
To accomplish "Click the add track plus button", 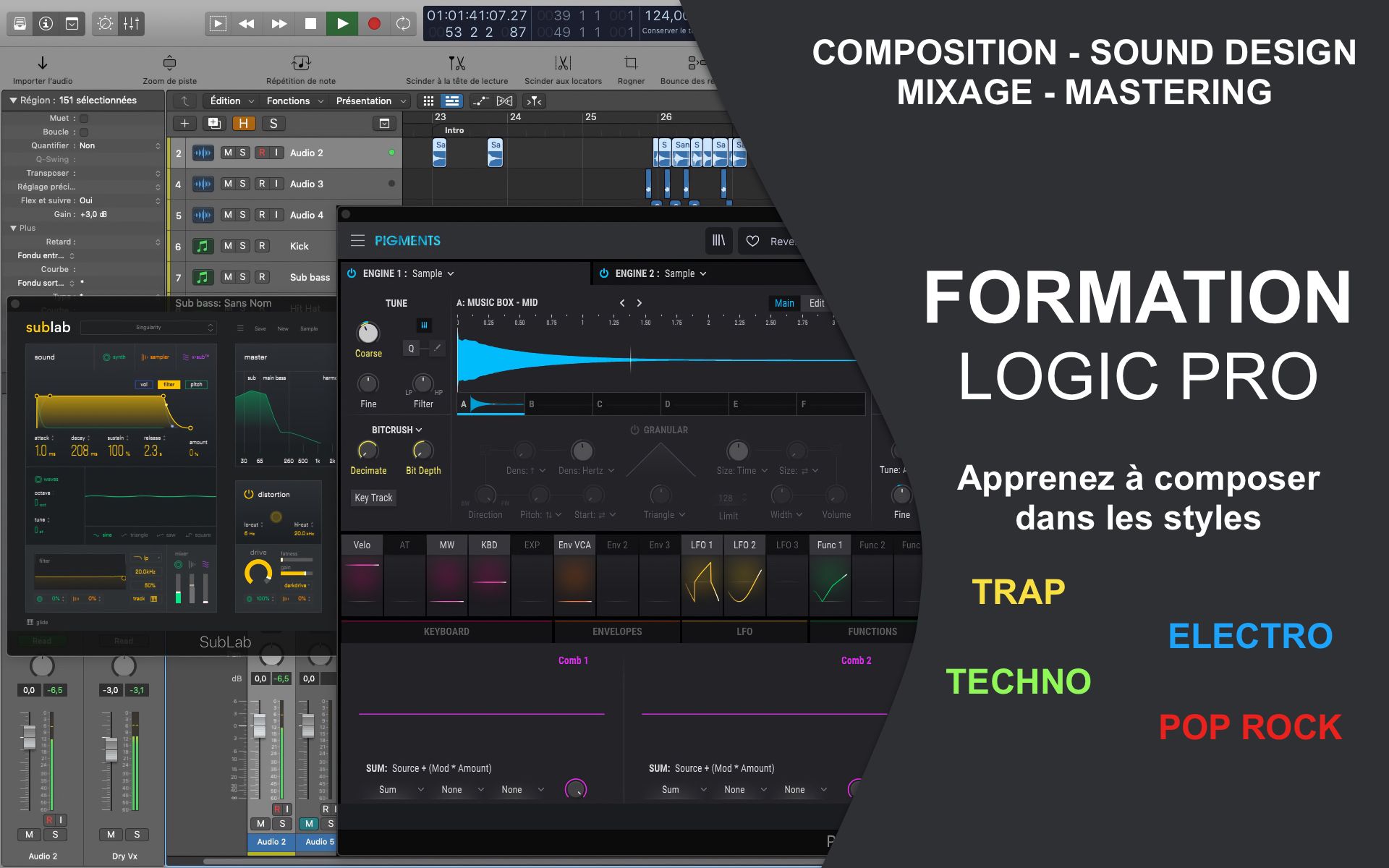I will (184, 124).
